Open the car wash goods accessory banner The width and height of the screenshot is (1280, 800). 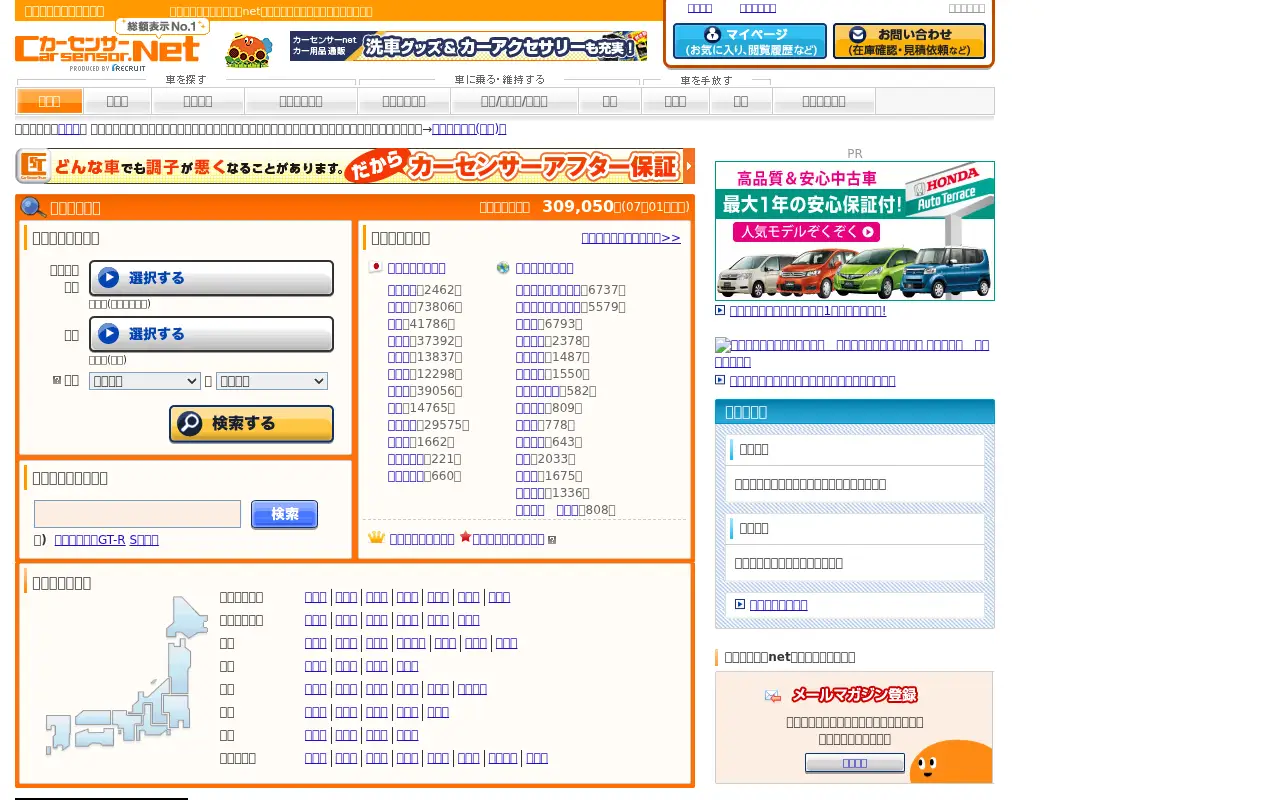[x=468, y=46]
